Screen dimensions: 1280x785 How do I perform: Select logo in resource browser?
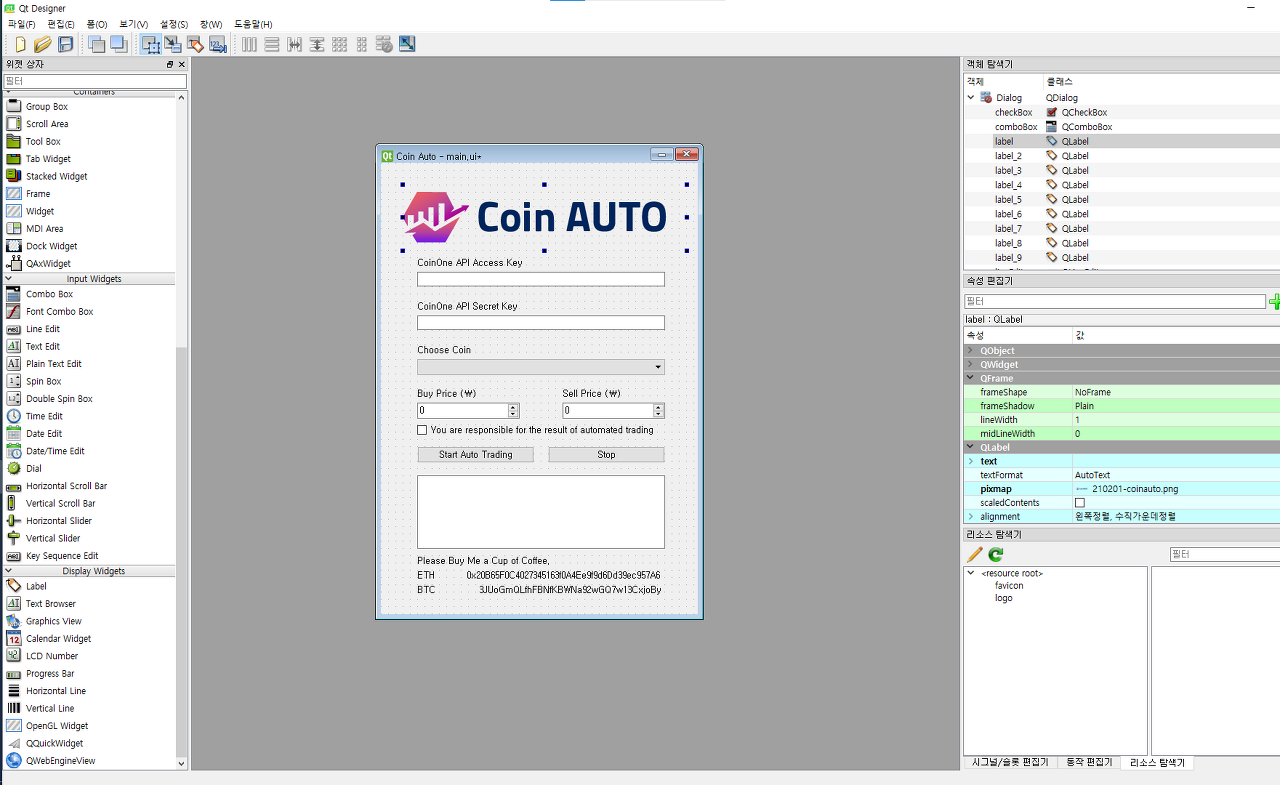coord(1003,598)
